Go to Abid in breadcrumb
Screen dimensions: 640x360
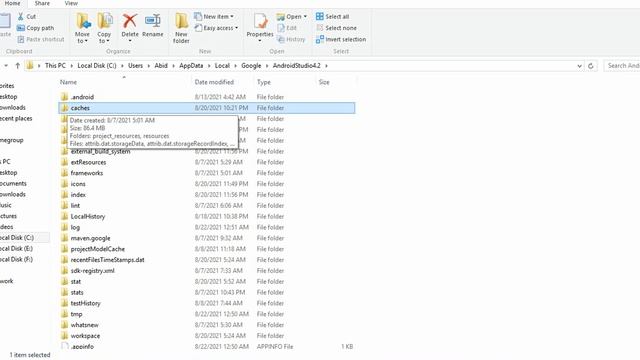point(161,66)
